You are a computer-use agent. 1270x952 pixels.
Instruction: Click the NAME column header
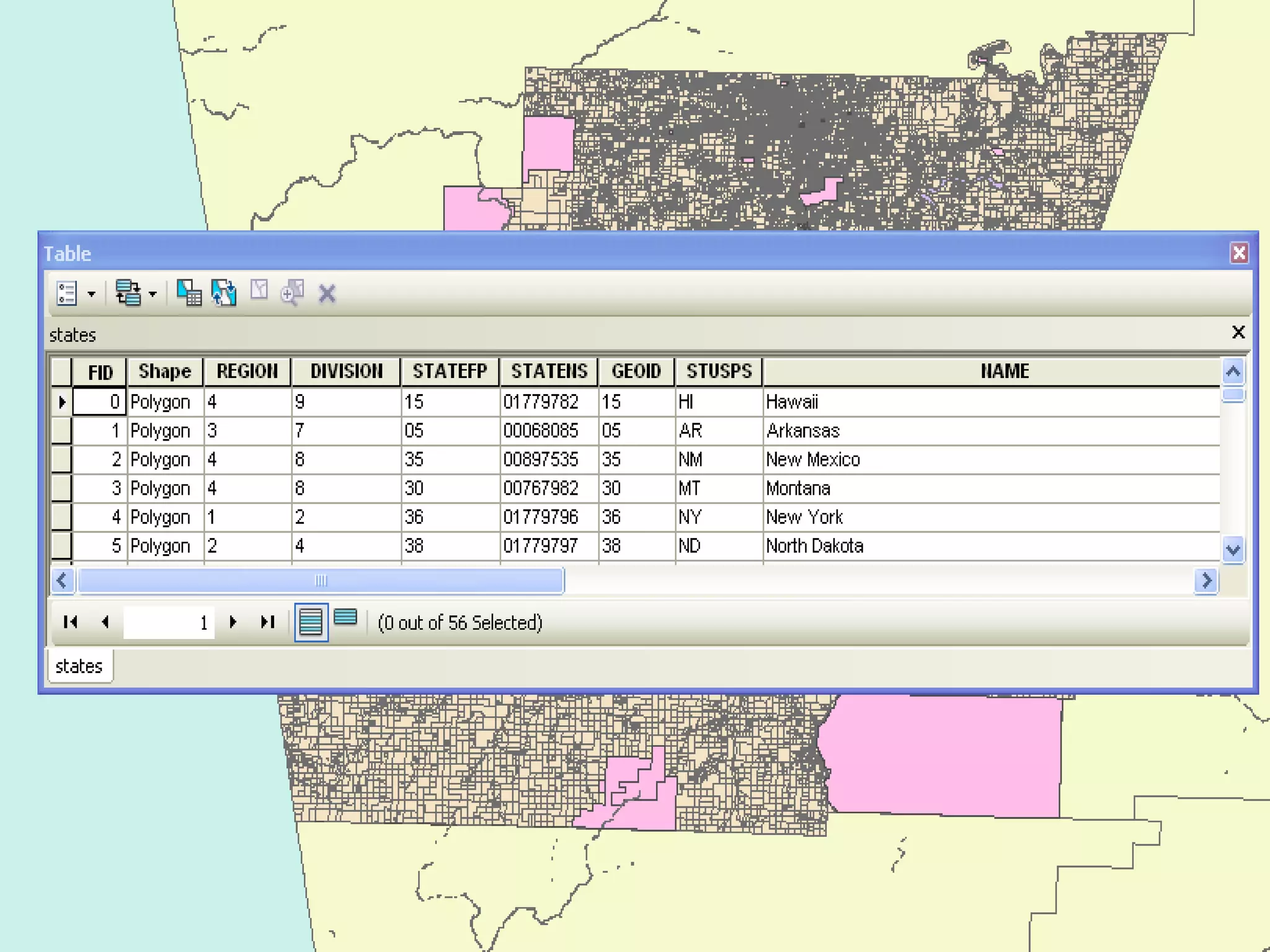click(x=1004, y=371)
